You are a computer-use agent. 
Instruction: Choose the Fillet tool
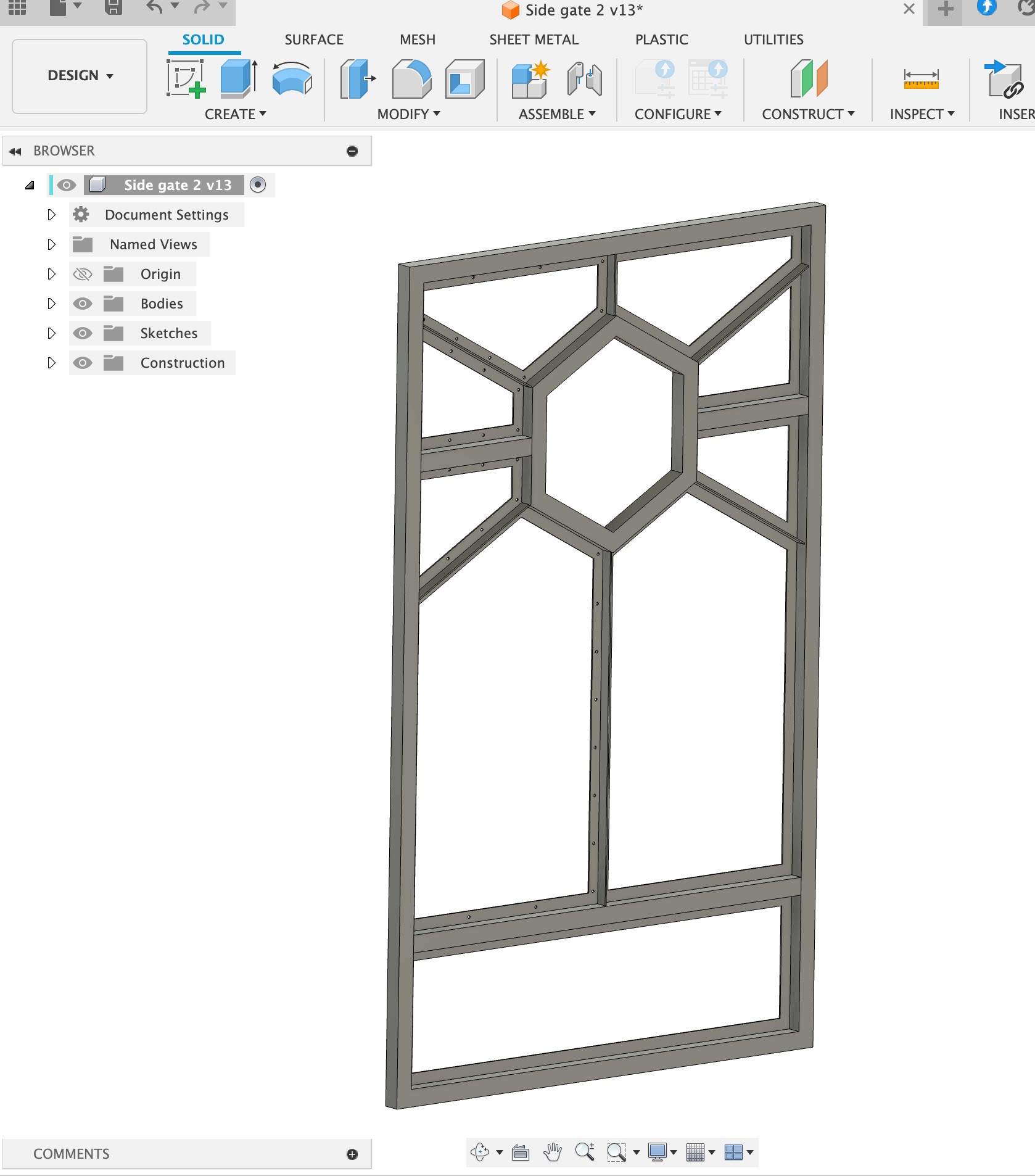click(x=411, y=79)
